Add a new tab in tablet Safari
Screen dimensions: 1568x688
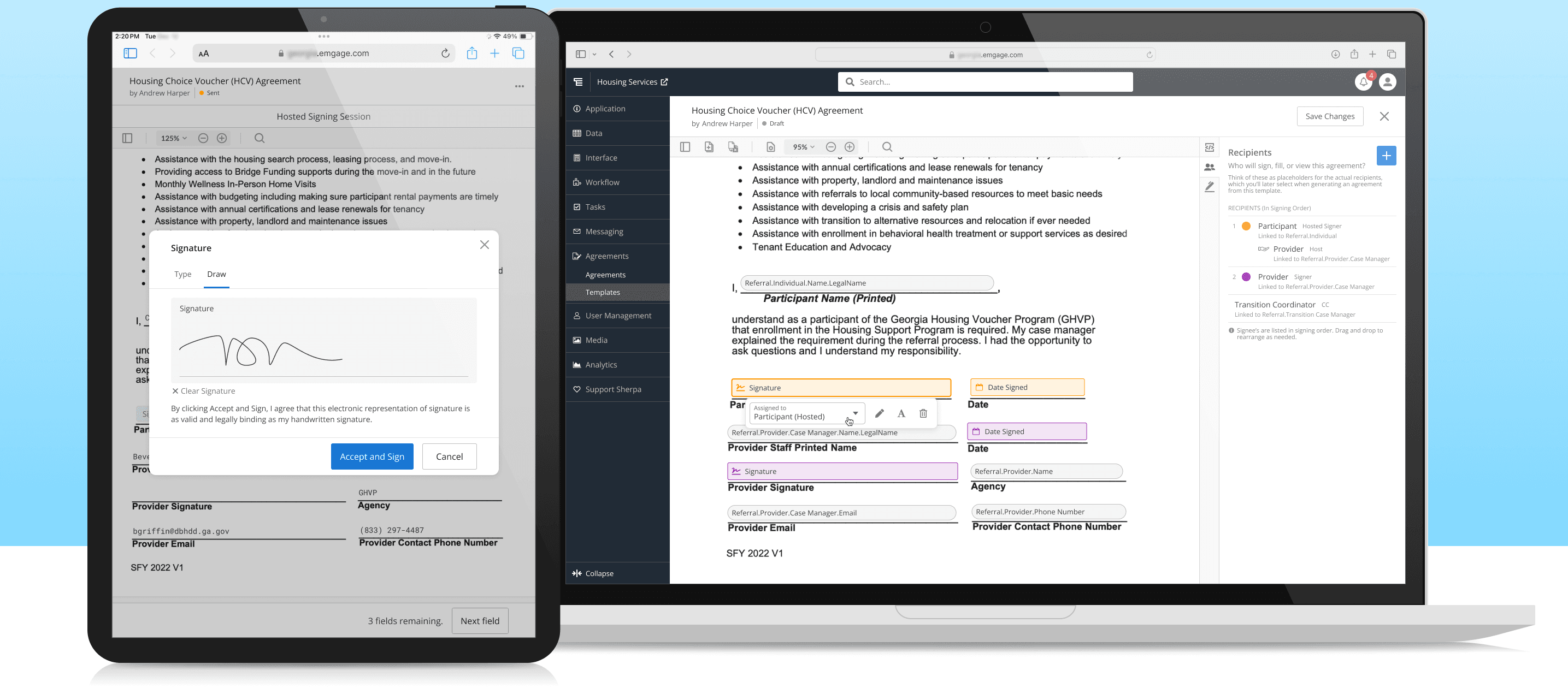pos(495,54)
